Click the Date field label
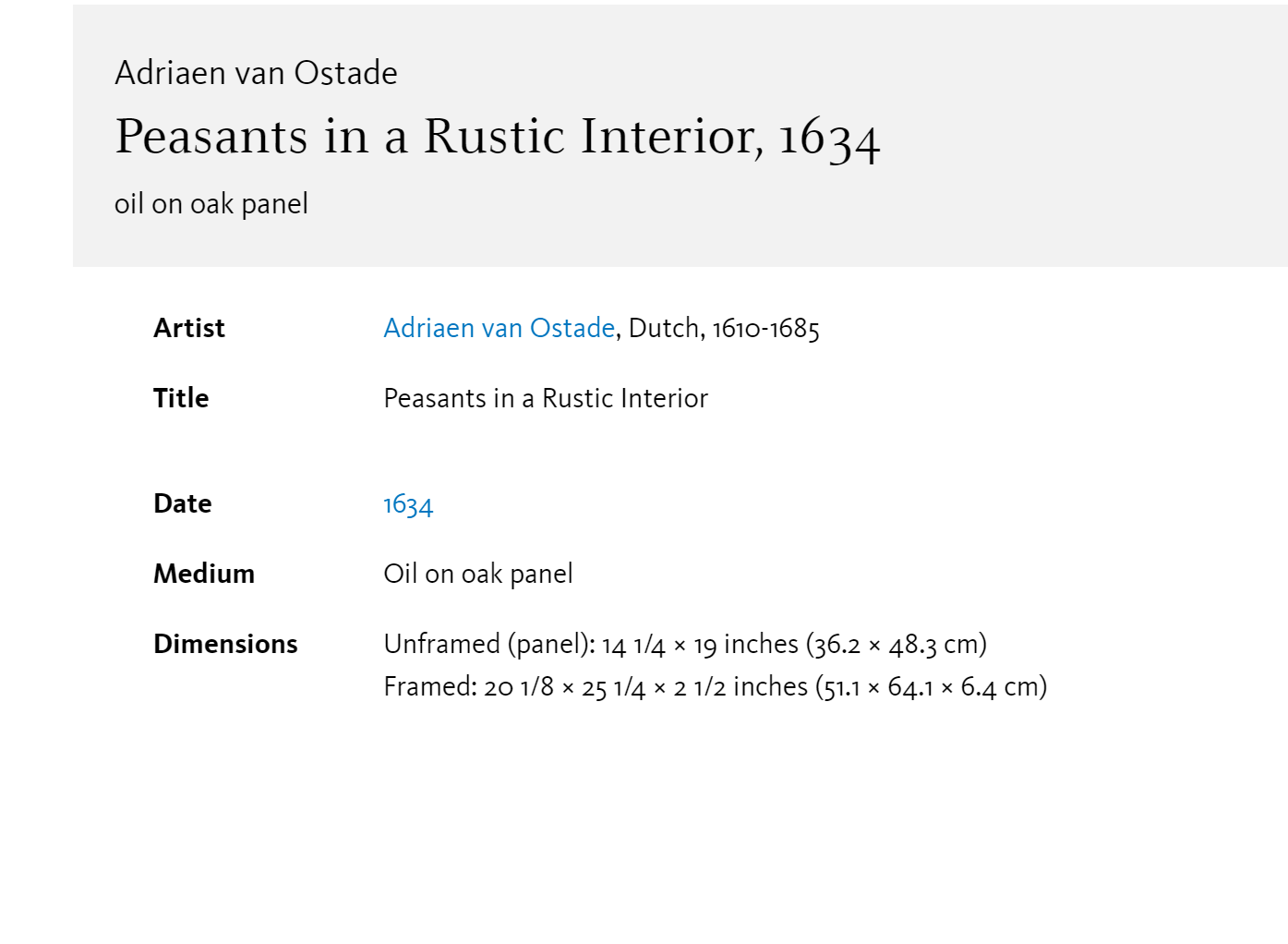 click(x=183, y=503)
